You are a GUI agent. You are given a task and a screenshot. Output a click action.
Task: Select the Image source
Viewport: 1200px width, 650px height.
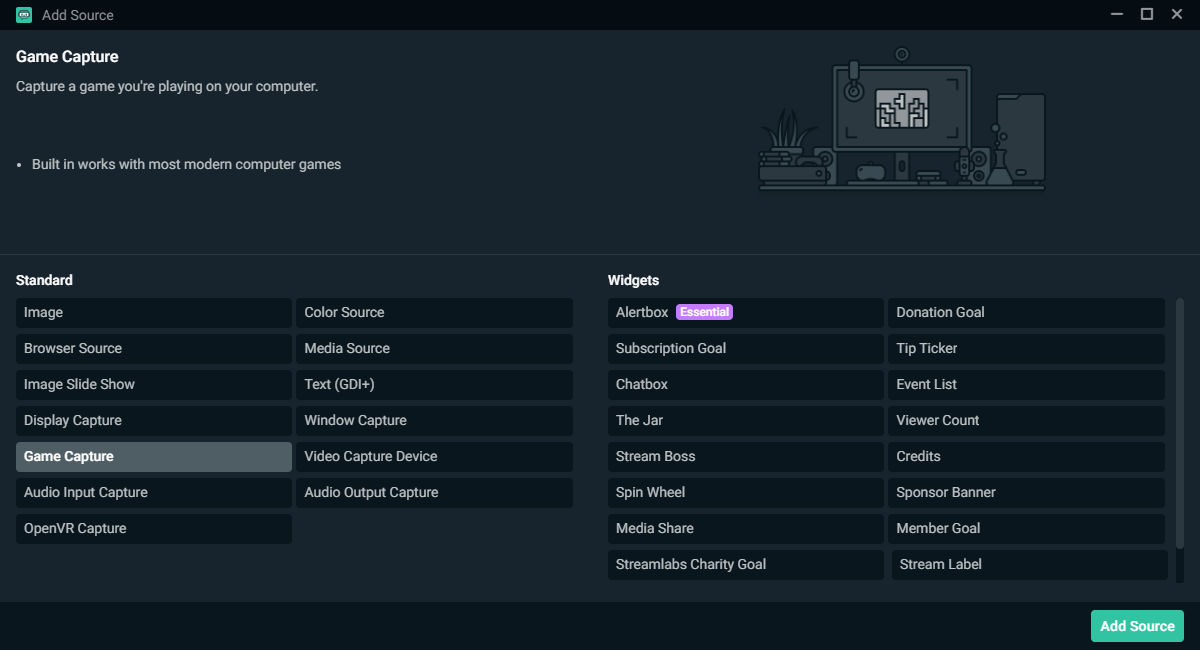click(x=154, y=313)
